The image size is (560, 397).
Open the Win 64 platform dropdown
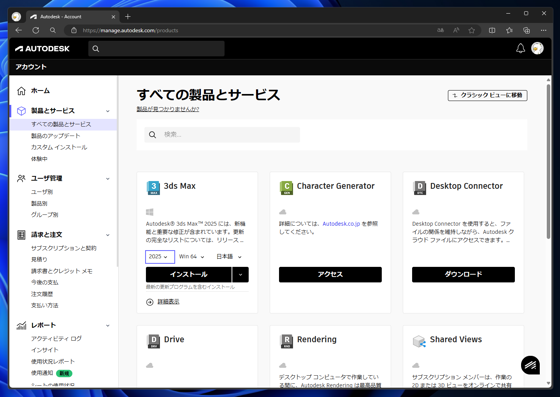click(x=192, y=257)
